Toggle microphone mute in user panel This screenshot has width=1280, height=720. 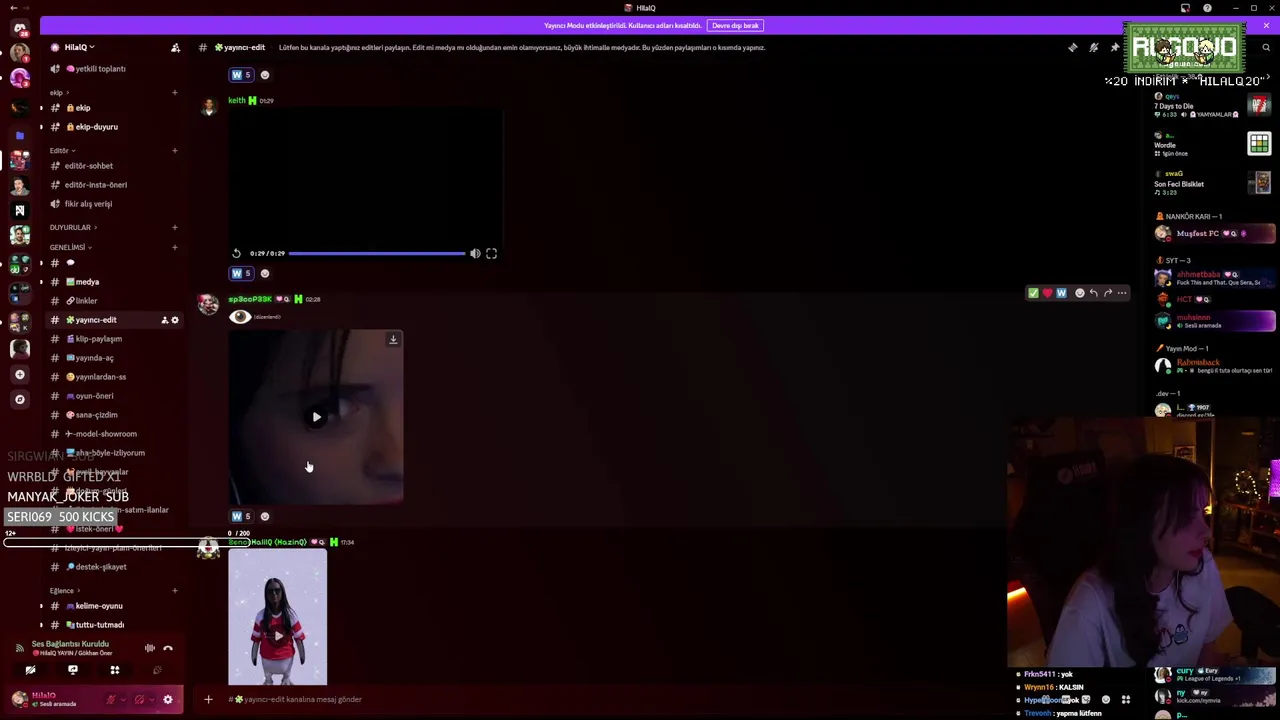click(x=111, y=699)
